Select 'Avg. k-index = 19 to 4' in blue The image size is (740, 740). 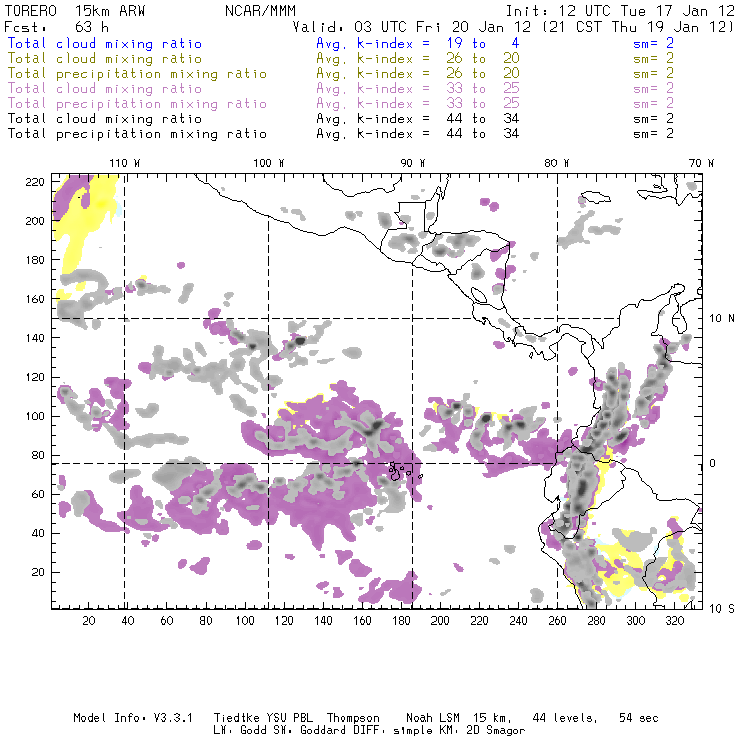[418, 43]
